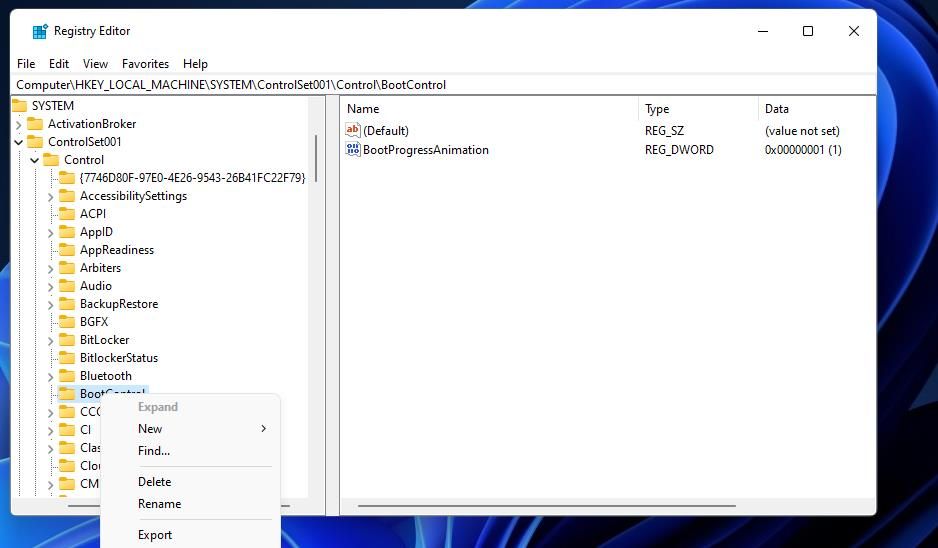Screen dimensions: 938x548
Task: Open the File menu
Action: (26, 63)
